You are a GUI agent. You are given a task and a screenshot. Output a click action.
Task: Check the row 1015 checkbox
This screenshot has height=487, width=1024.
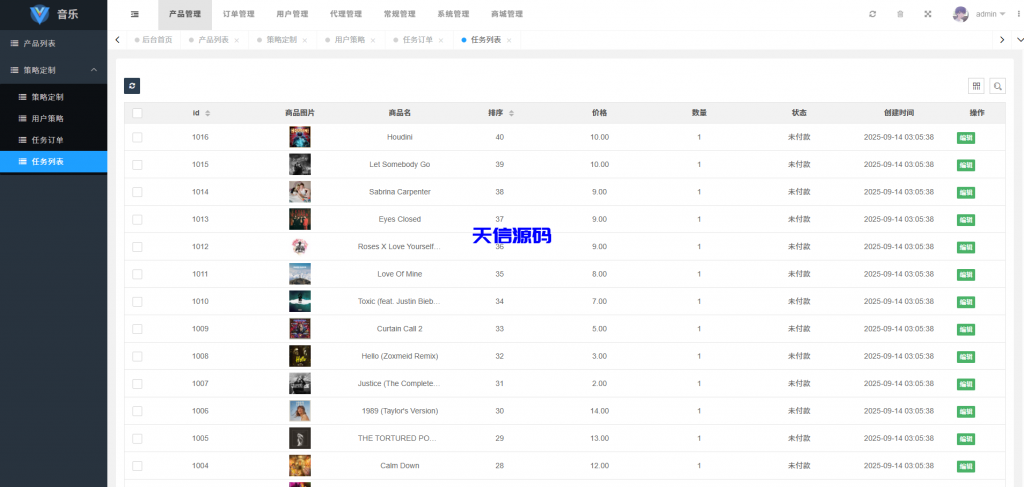click(x=137, y=165)
